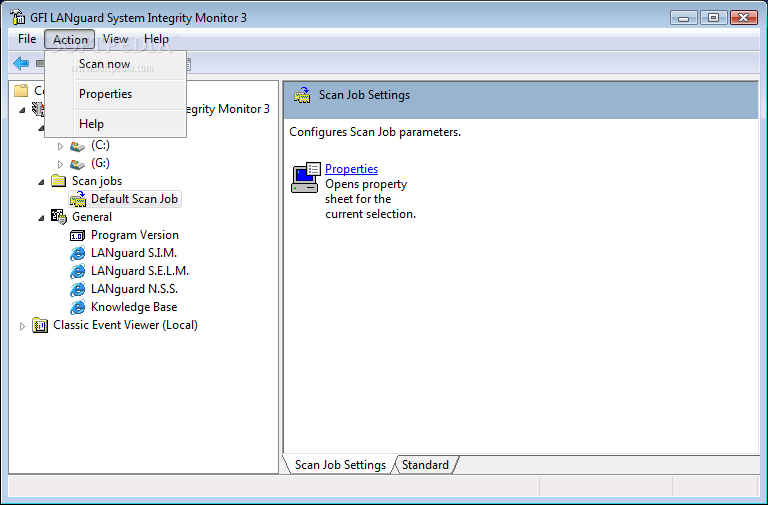
Task: Select the General tree label
Action: [92, 217]
